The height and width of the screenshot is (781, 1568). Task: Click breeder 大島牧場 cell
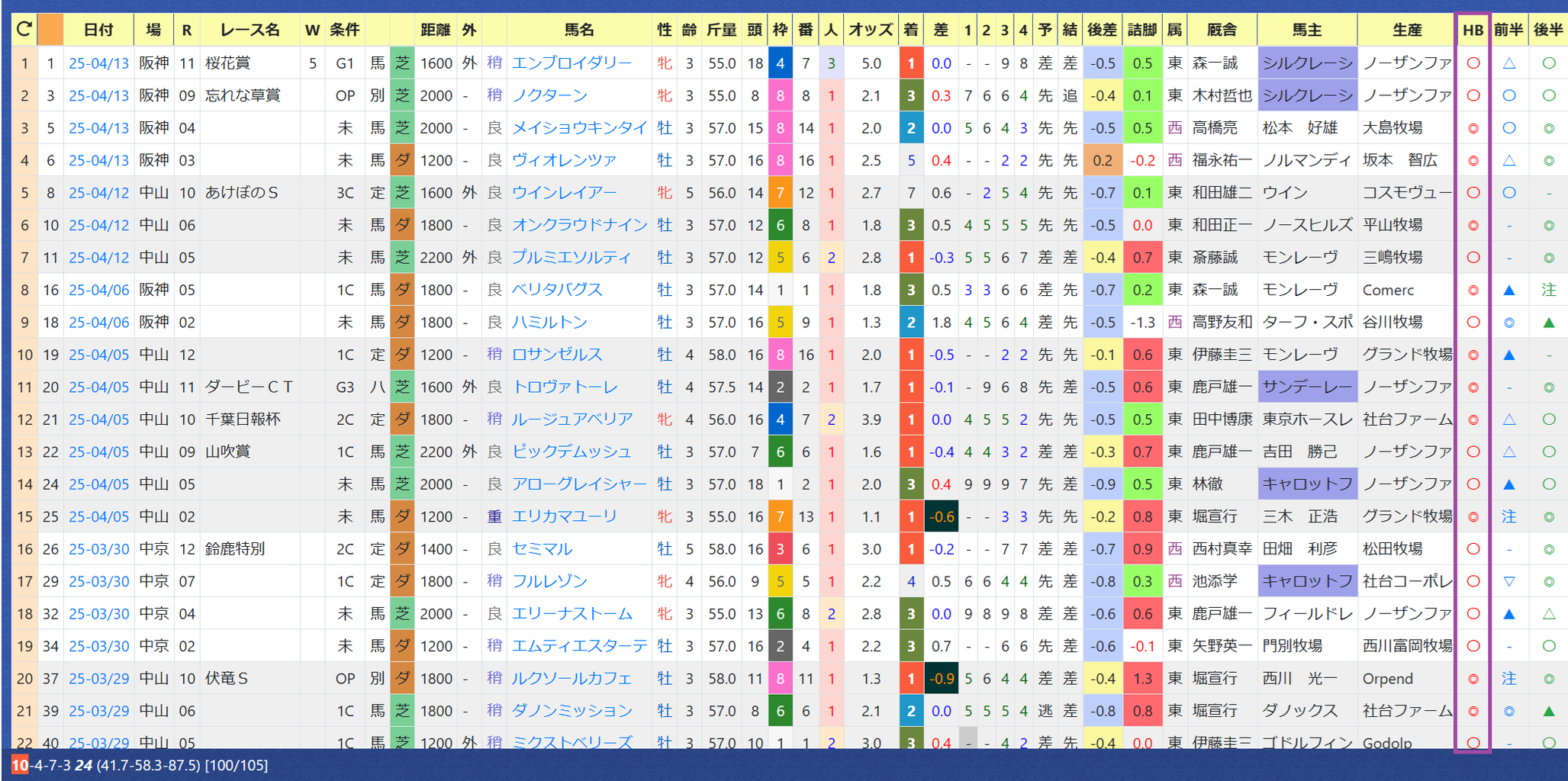(1406, 128)
